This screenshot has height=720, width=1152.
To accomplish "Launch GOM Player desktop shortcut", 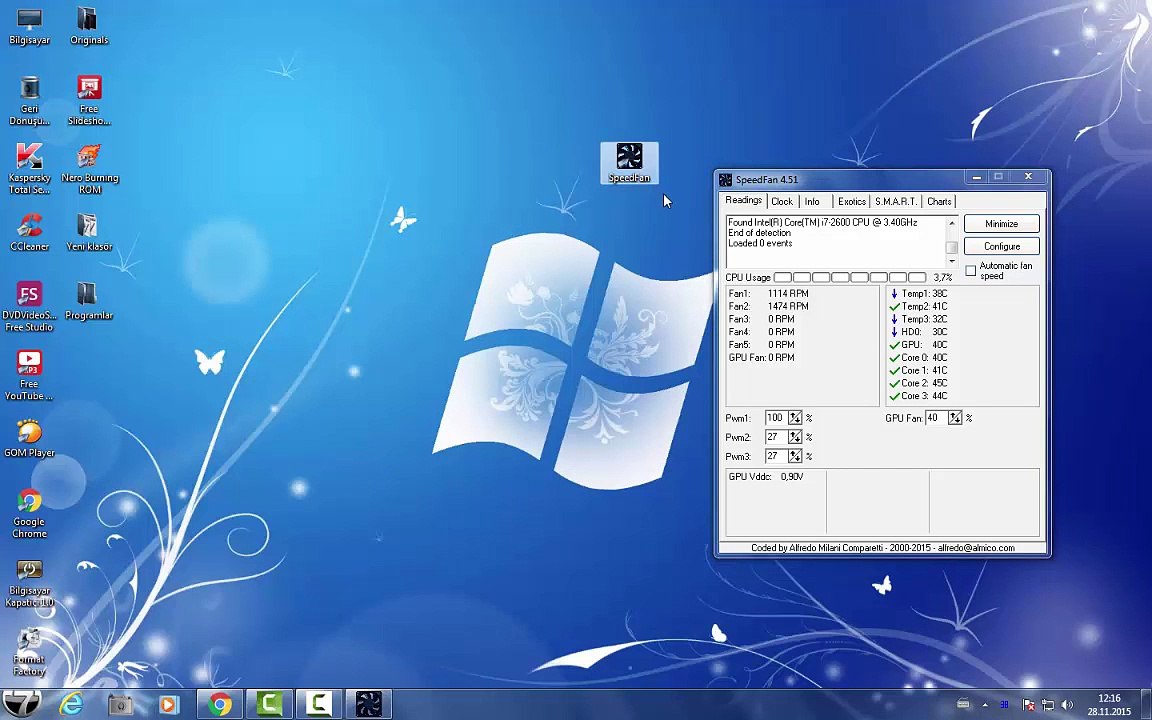I will (x=29, y=439).
